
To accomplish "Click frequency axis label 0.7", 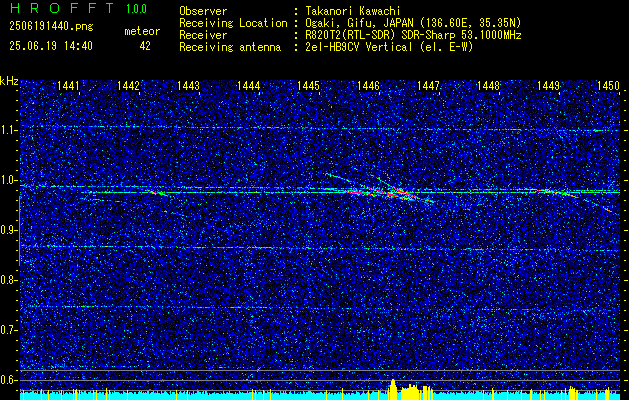I will coord(9,330).
